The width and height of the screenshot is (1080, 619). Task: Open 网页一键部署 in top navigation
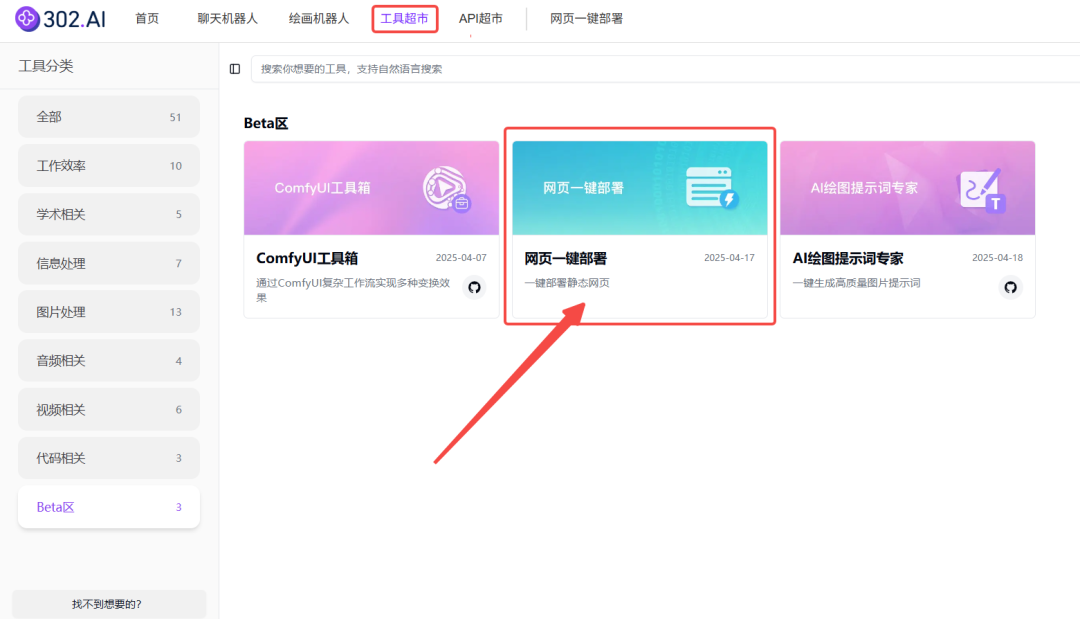tap(586, 19)
